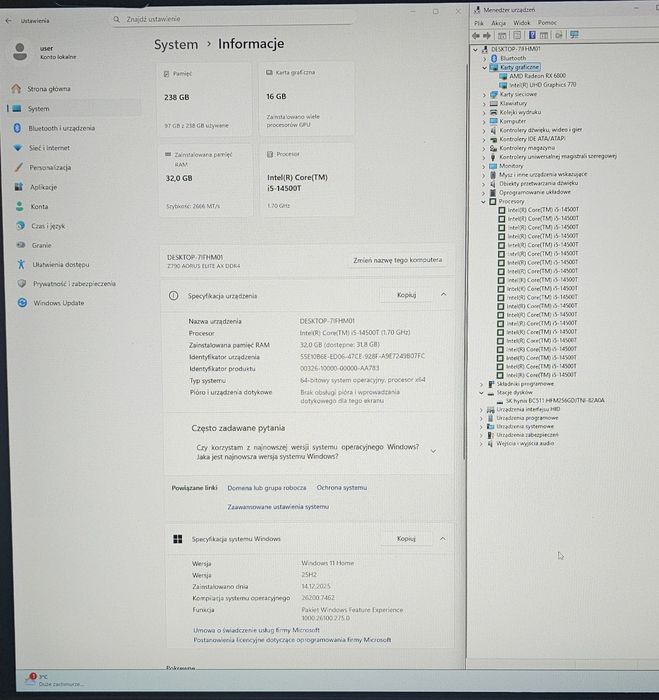Collapse Specyfikacja systemu Windows section
Viewport: 659px width, 700px height.
tap(442, 539)
